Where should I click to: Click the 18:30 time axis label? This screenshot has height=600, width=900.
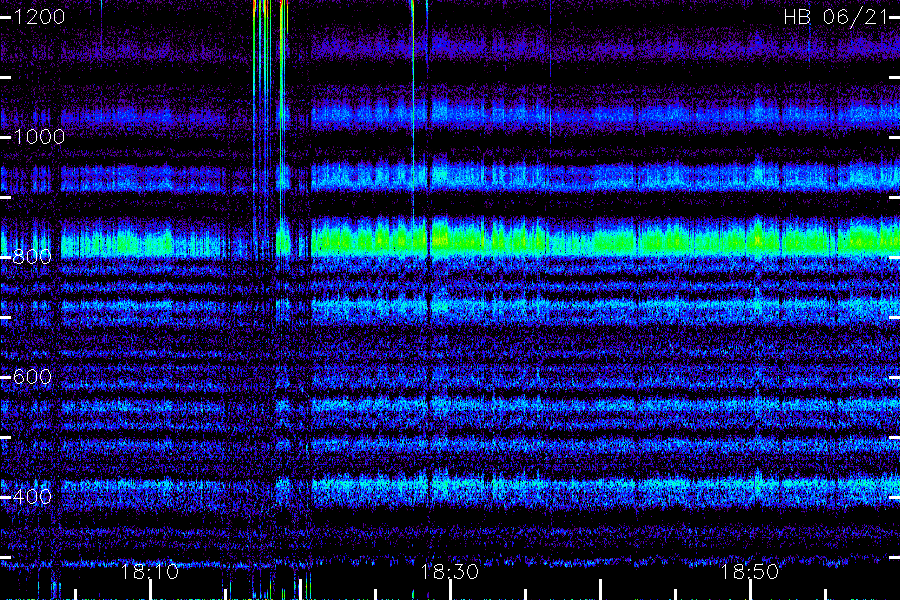(449, 572)
